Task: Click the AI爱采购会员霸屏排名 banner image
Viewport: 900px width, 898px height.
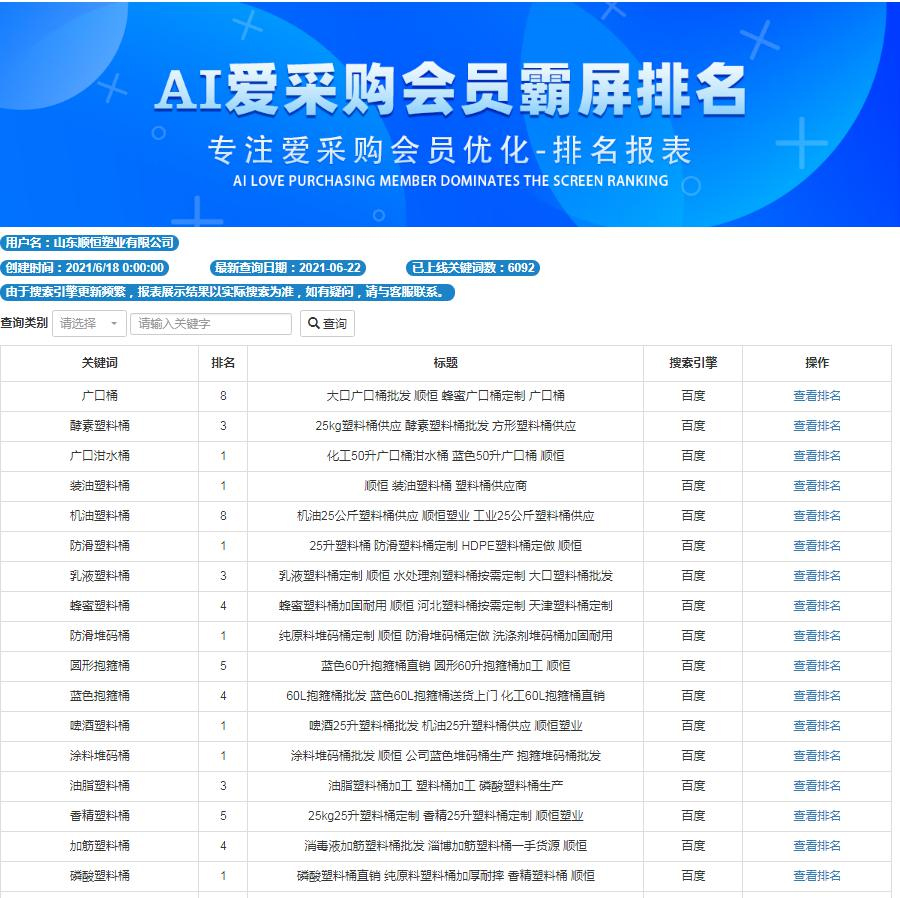Action: [450, 114]
